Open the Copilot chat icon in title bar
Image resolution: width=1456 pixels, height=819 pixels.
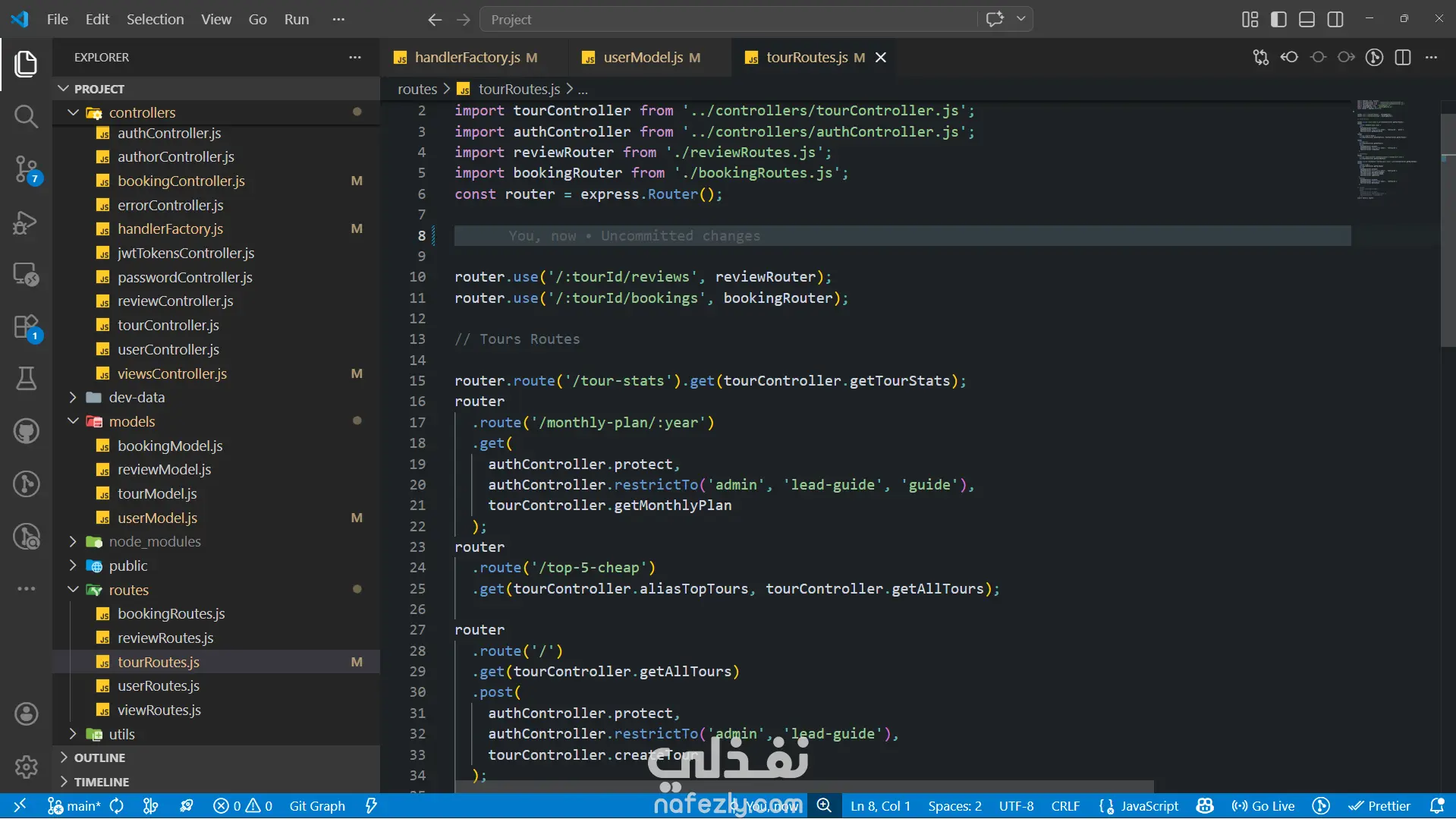coord(995,20)
